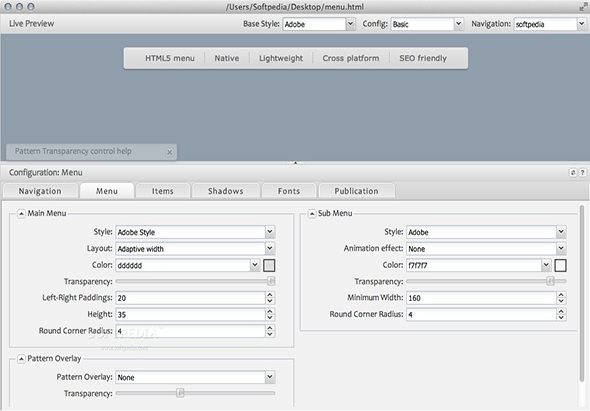This screenshot has height=411, width=590.
Task: Select the Menu tab
Action: click(107, 191)
